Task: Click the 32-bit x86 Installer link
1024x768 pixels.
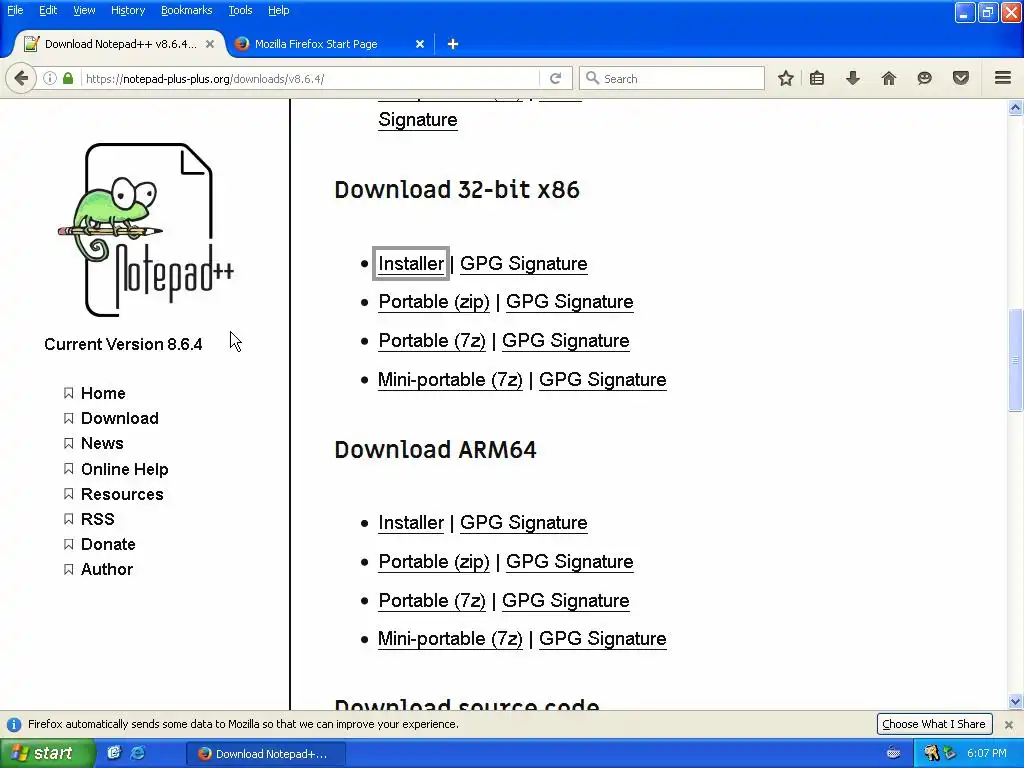Action: (x=411, y=264)
